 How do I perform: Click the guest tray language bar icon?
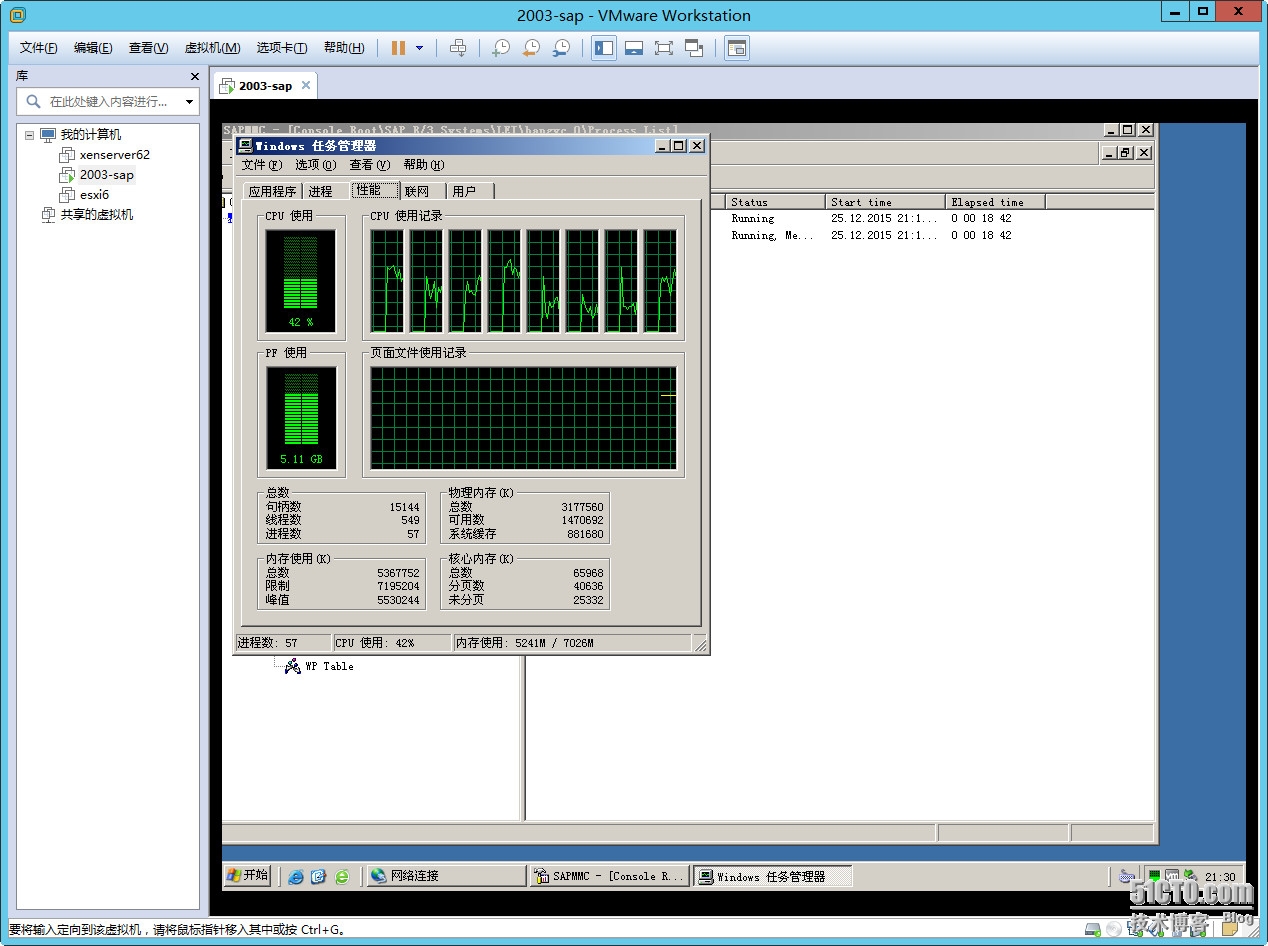tap(1128, 876)
